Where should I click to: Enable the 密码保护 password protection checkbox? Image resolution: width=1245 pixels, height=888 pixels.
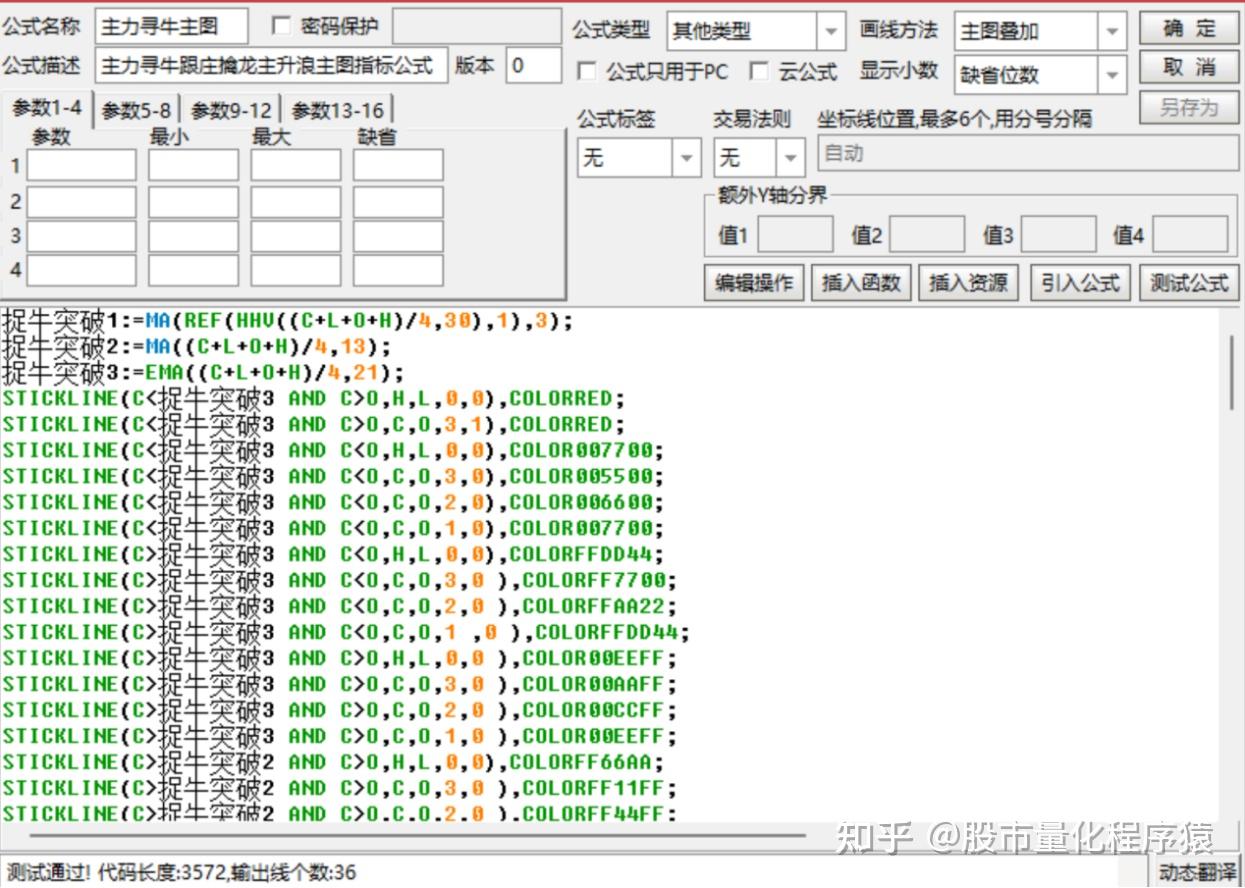click(281, 26)
